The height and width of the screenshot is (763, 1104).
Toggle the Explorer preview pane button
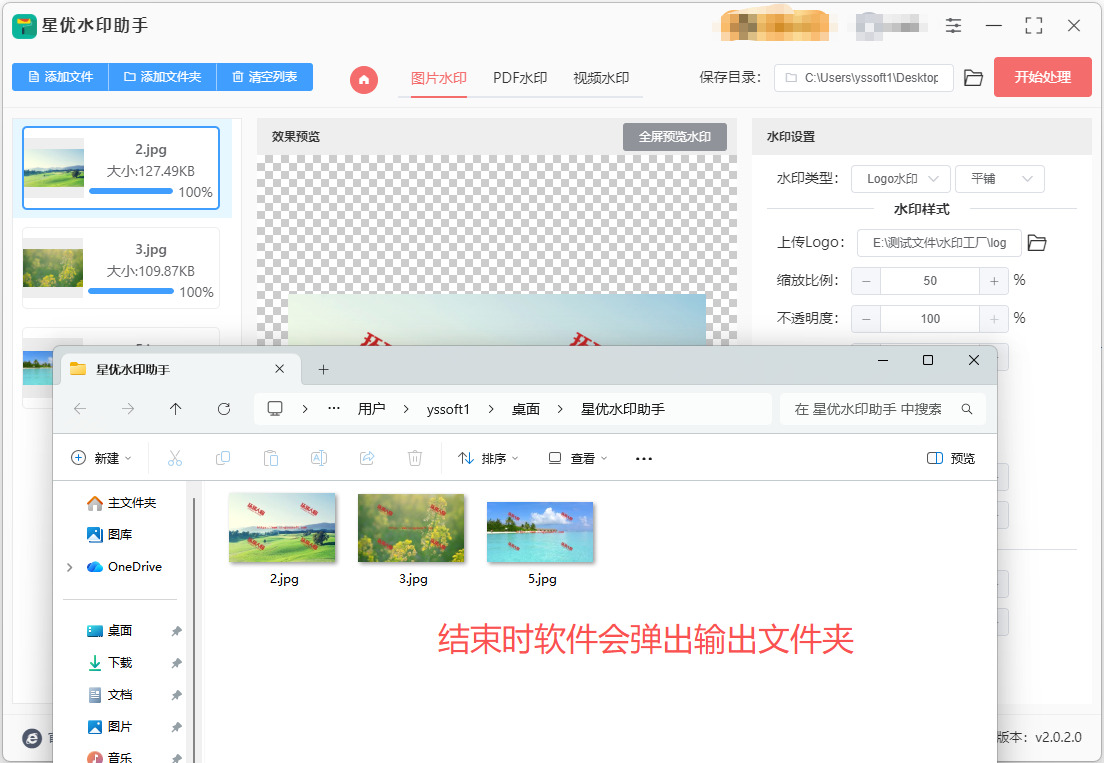tap(950, 458)
